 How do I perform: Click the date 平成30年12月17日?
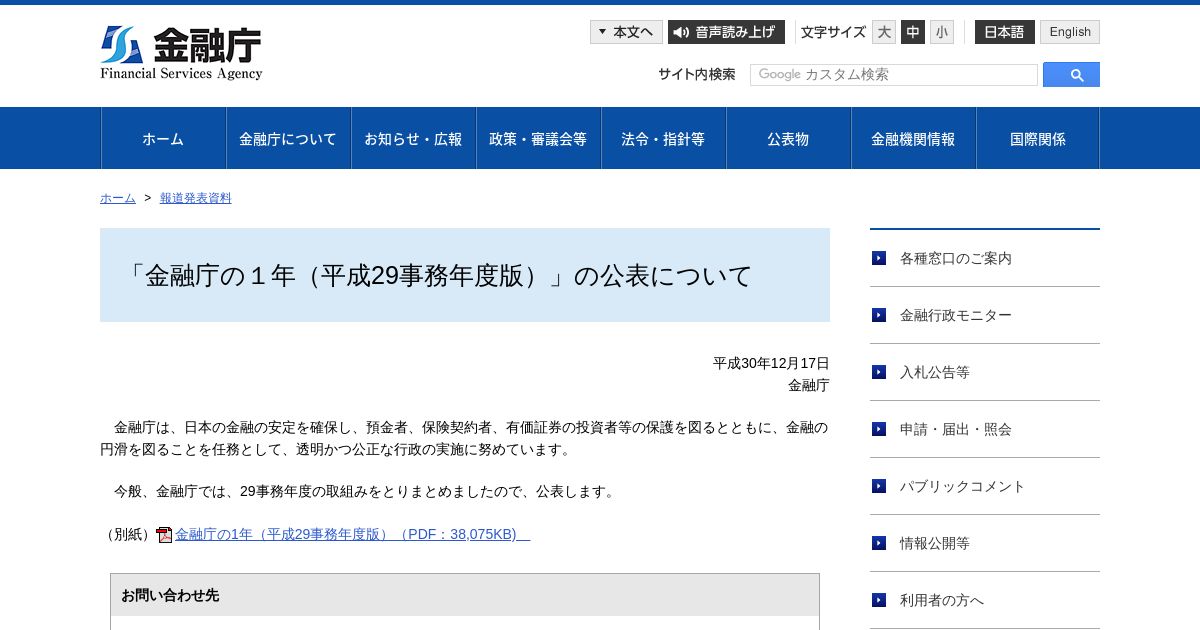[x=771, y=363]
